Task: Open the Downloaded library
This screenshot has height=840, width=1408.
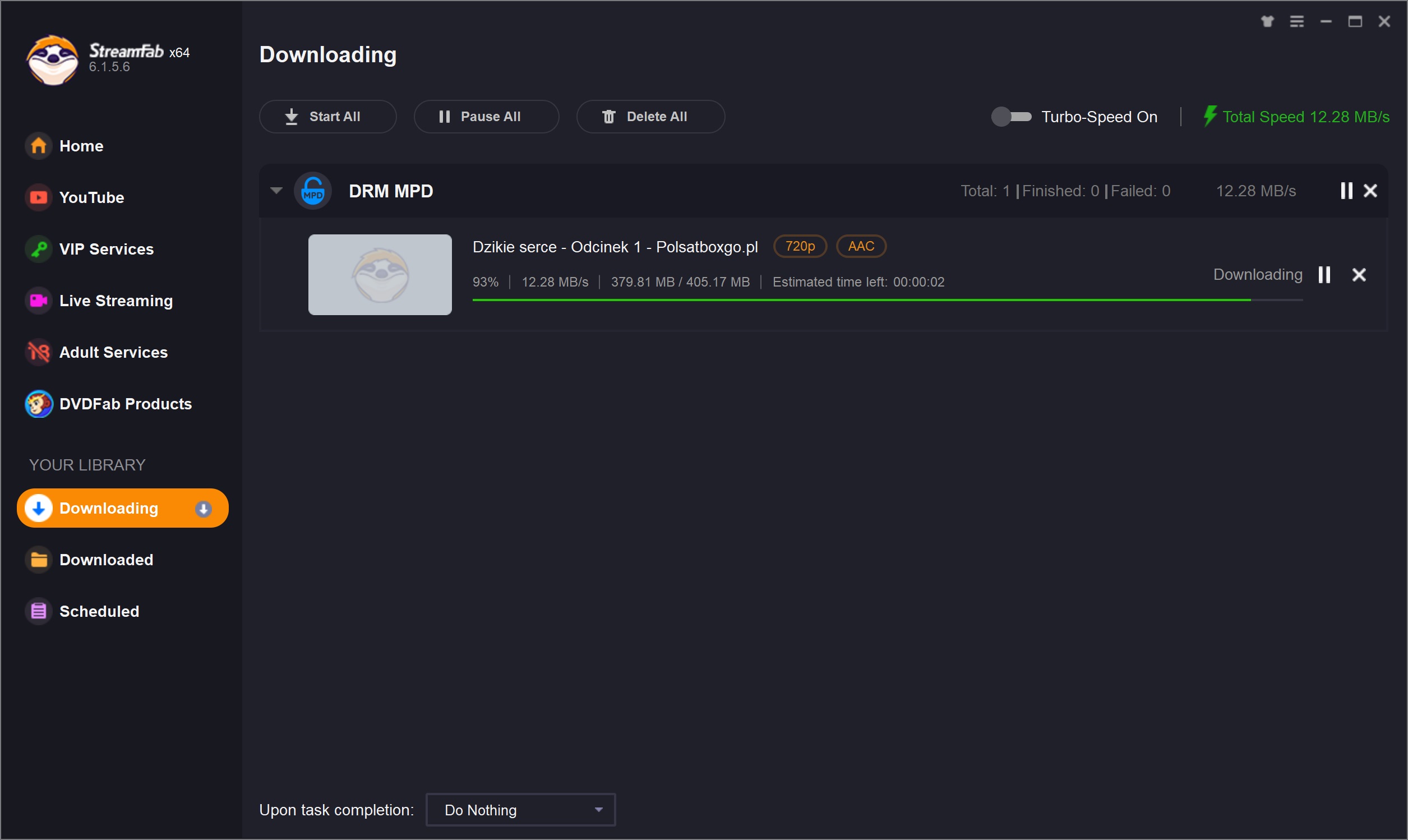Action: [x=106, y=560]
